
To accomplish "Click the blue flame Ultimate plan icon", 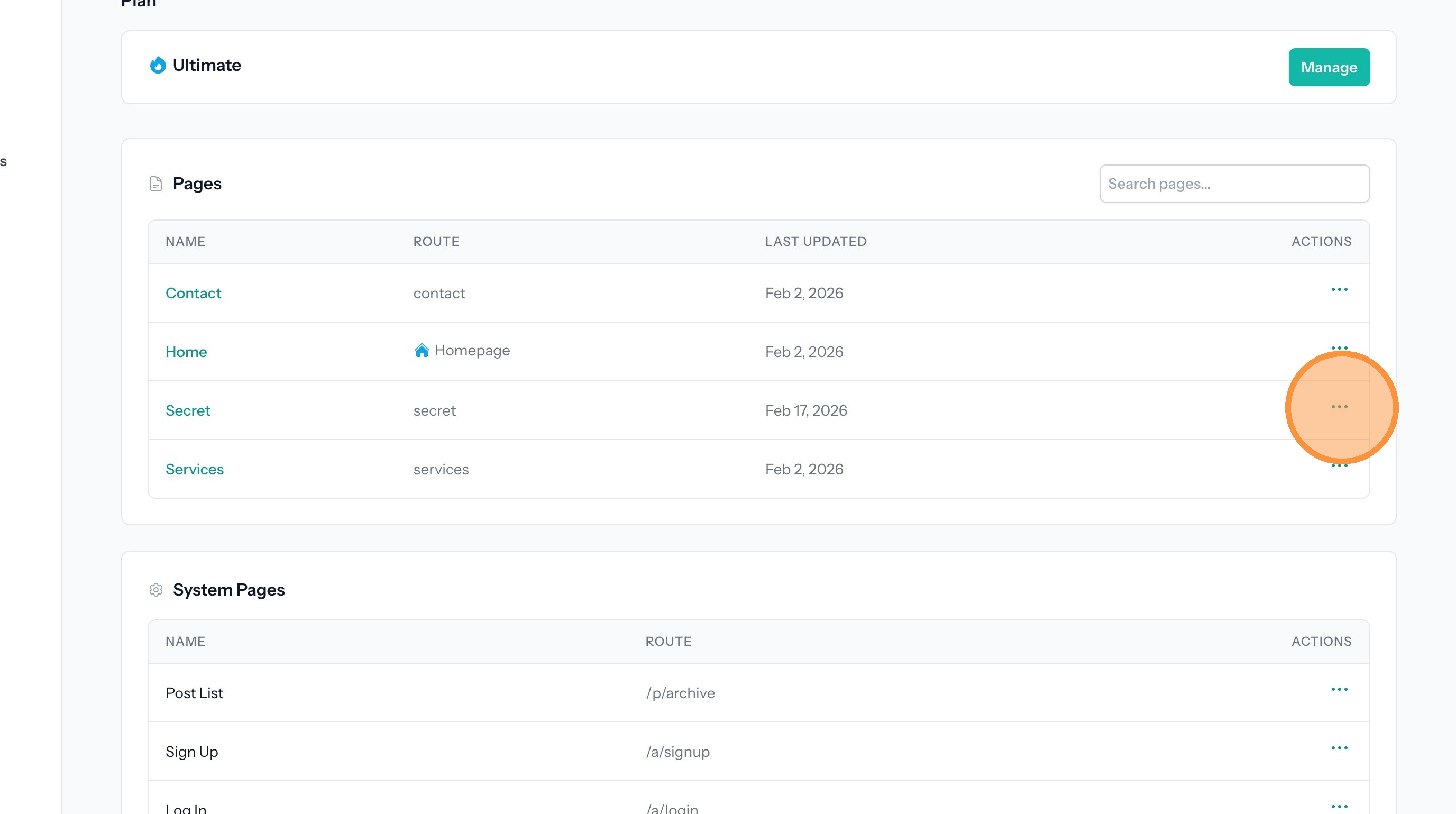I will [x=158, y=66].
